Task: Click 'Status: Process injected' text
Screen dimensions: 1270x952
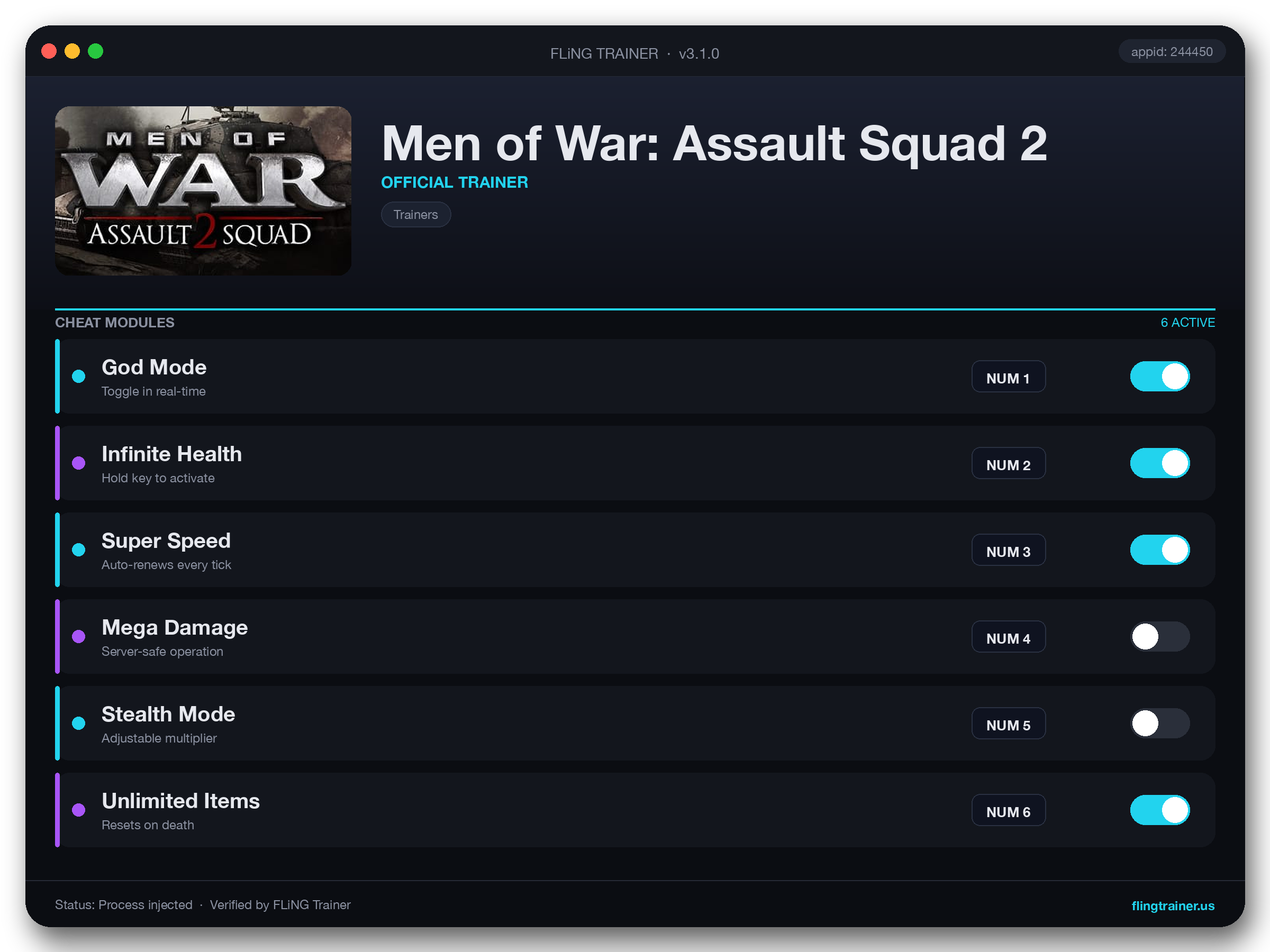Action: coord(123,905)
